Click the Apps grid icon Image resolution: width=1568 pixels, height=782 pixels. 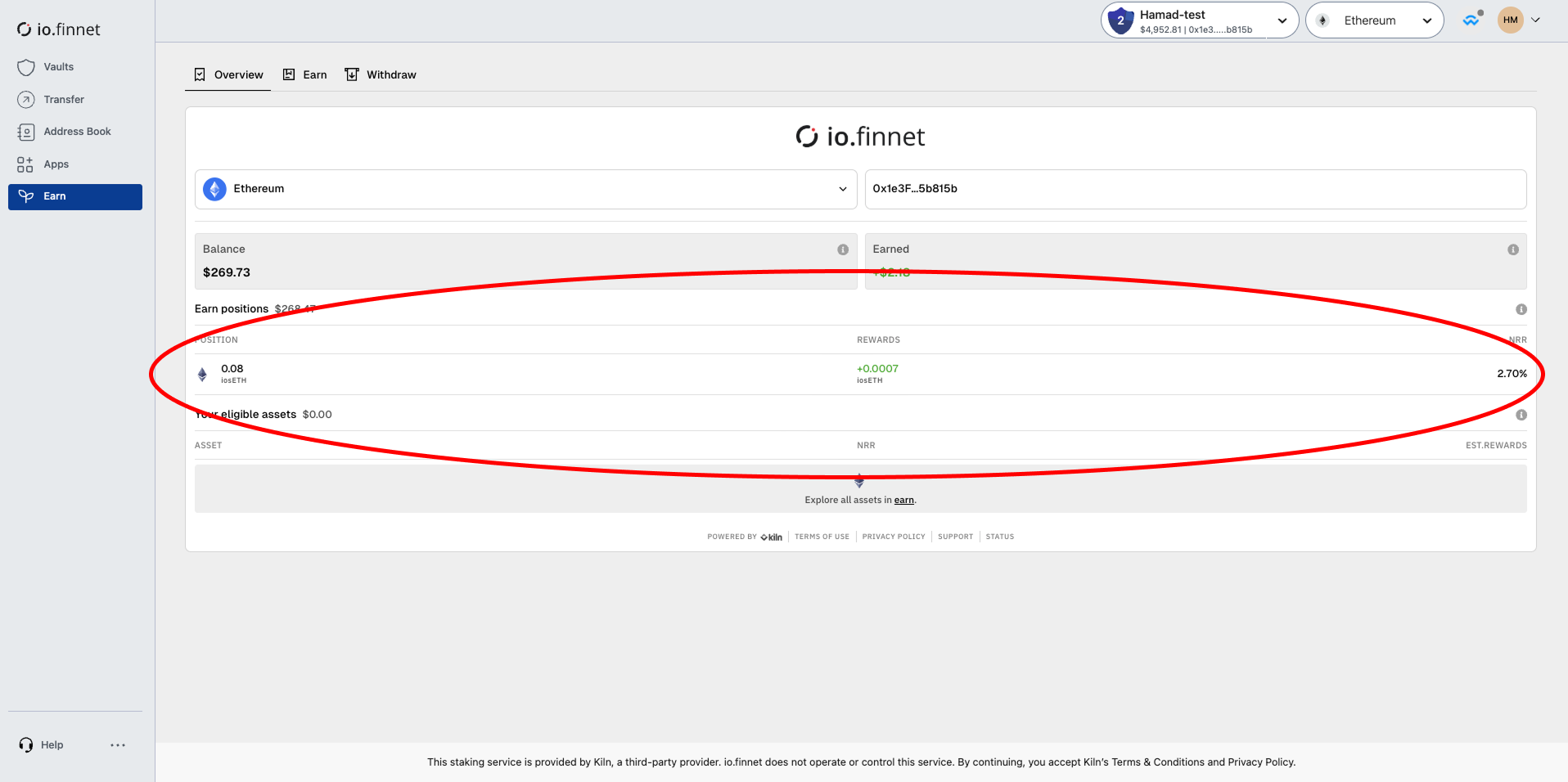click(25, 164)
